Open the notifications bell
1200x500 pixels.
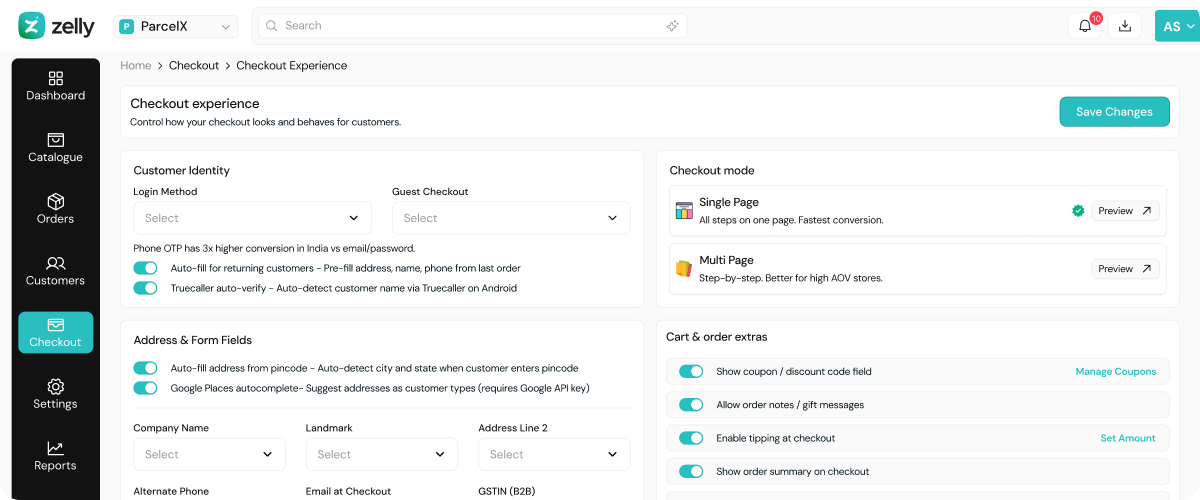click(x=1085, y=26)
